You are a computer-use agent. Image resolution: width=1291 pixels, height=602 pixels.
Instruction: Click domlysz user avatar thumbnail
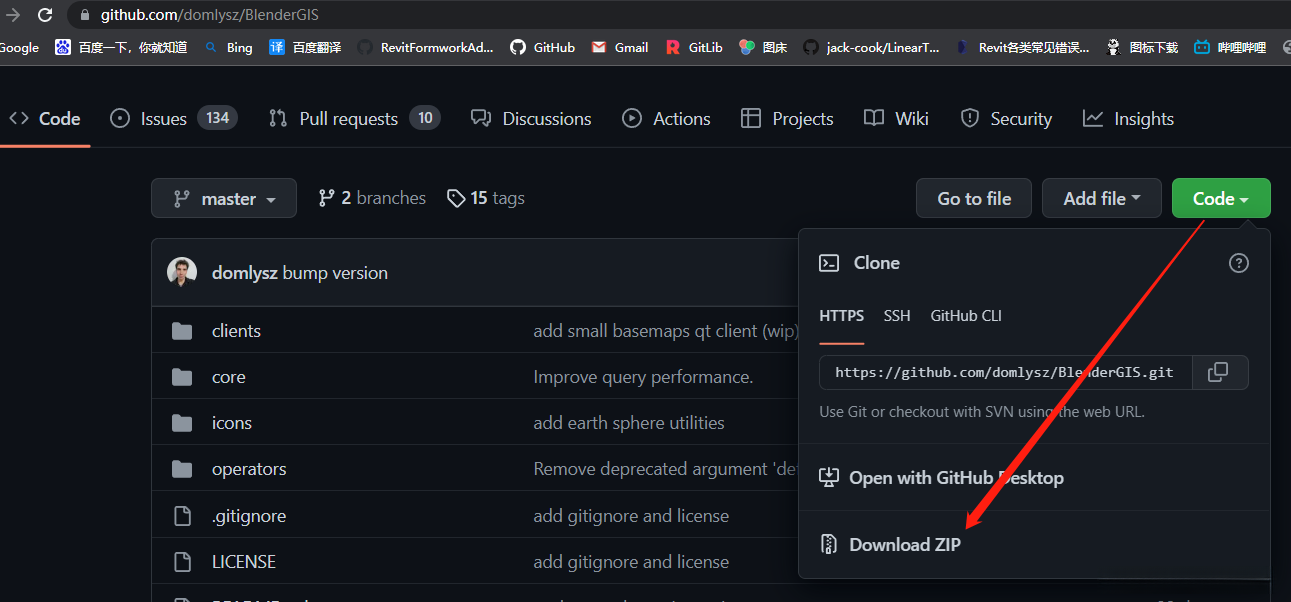pos(182,273)
